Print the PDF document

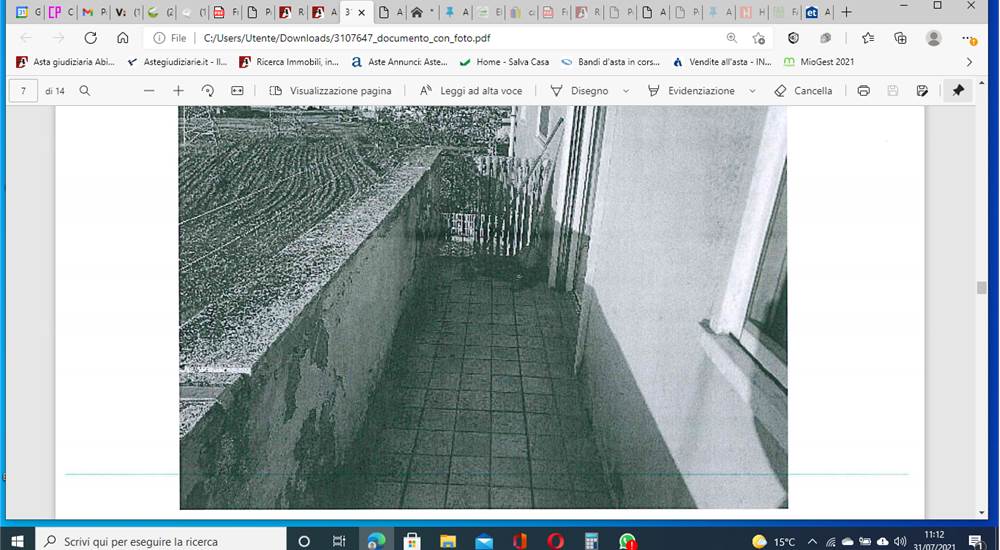[x=864, y=91]
